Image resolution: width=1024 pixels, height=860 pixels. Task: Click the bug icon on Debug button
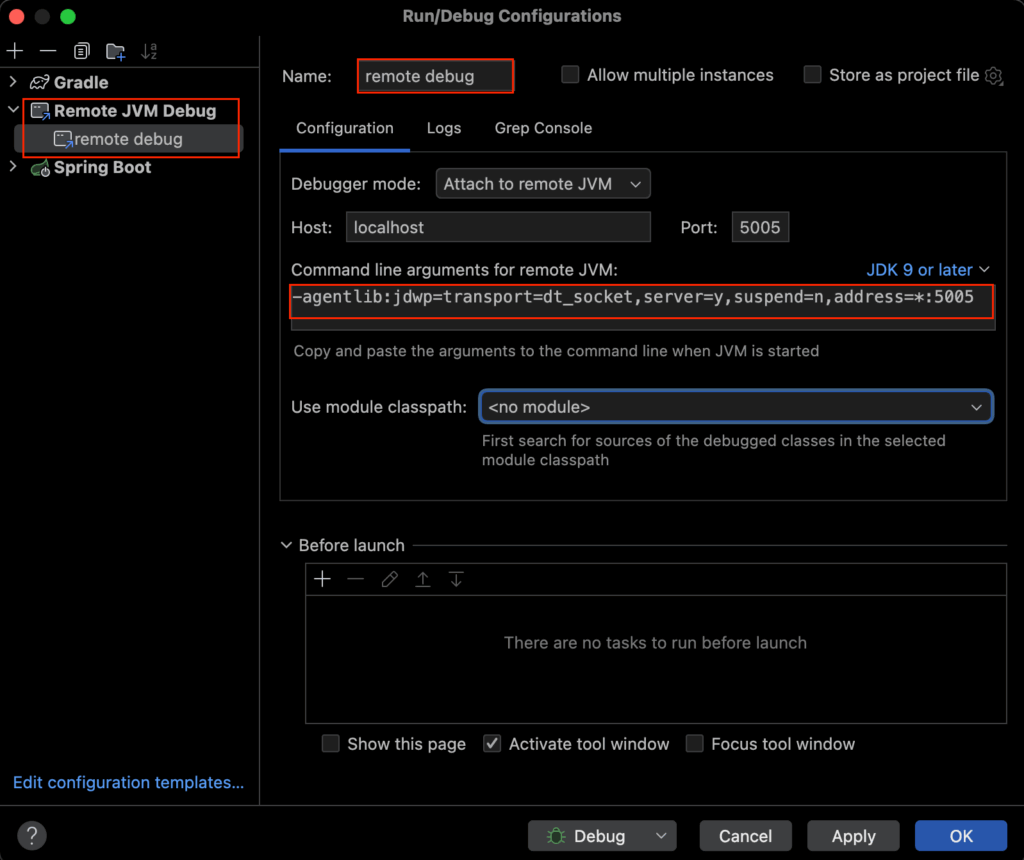click(556, 836)
